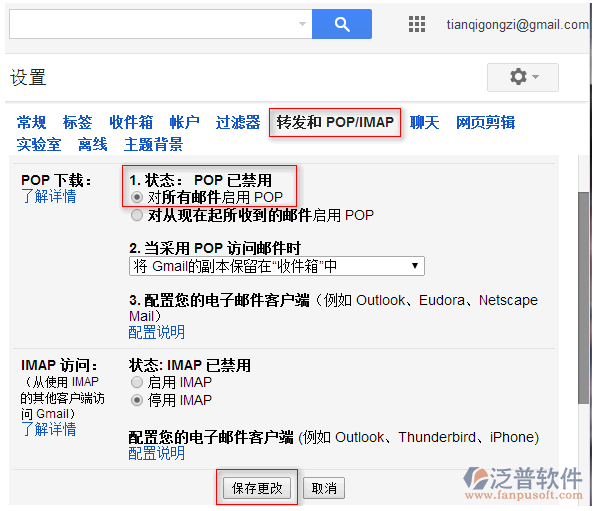Click the blue search magnifier button

[x=342, y=24]
